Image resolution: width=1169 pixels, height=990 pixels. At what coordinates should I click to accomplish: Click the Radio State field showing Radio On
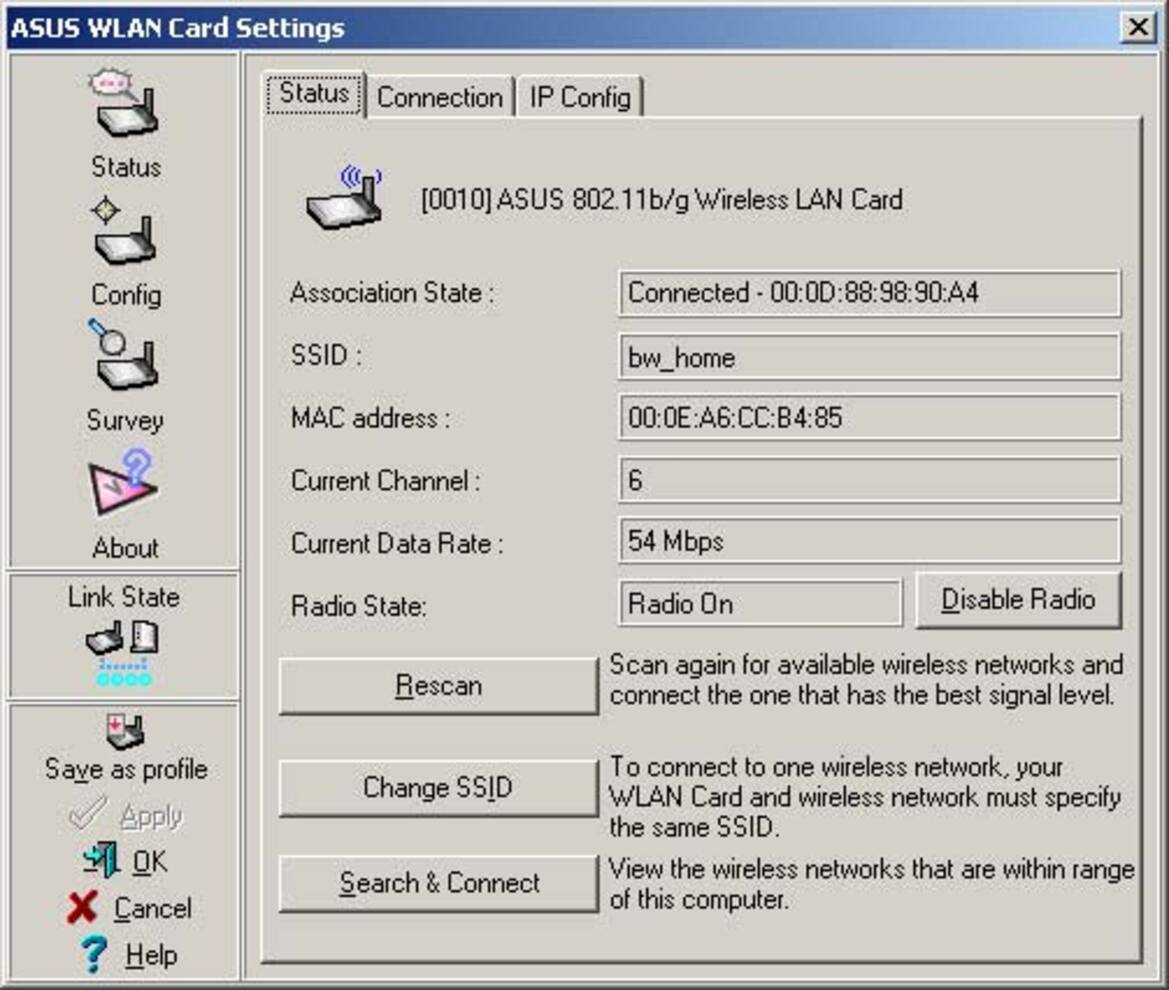pos(760,603)
